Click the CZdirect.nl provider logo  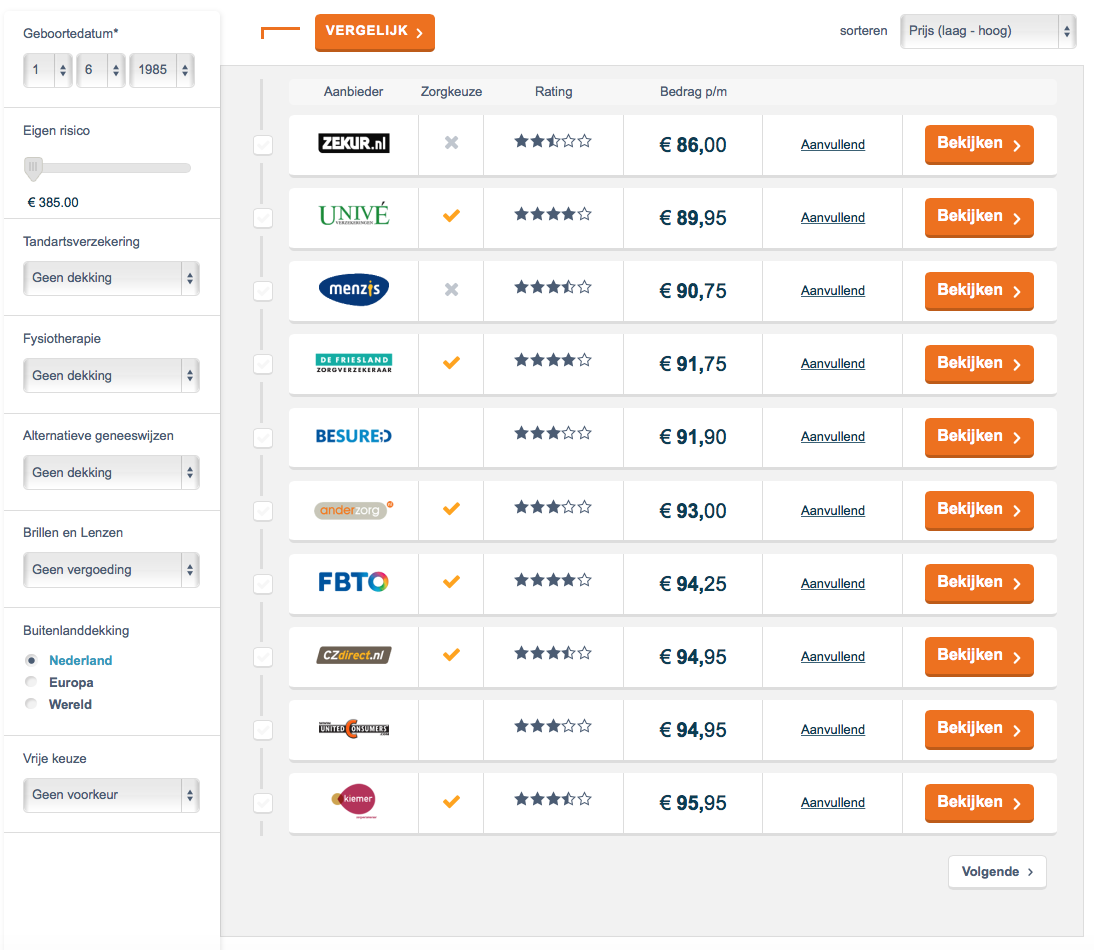coord(354,655)
